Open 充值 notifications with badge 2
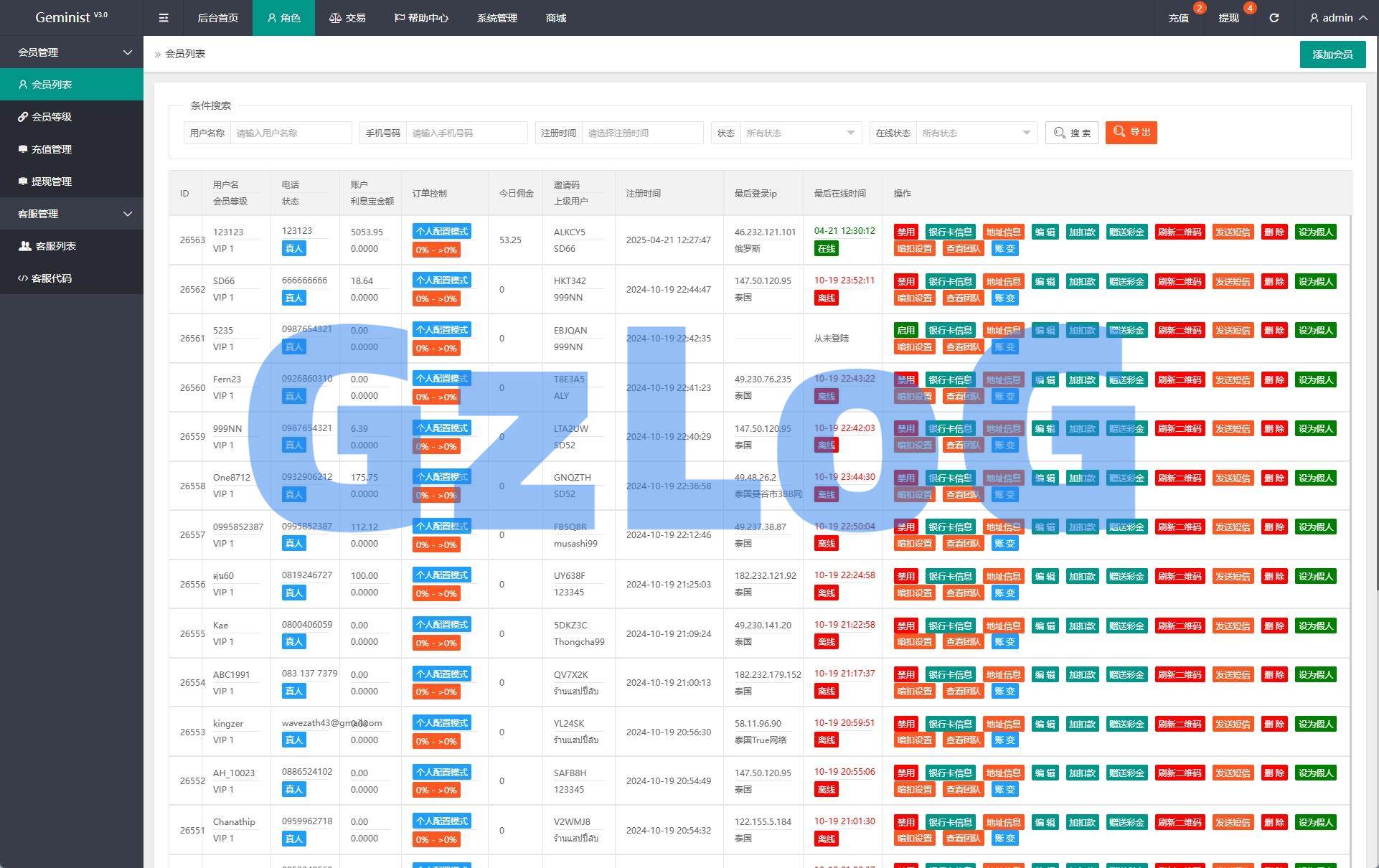1379x868 pixels. coord(1179,18)
